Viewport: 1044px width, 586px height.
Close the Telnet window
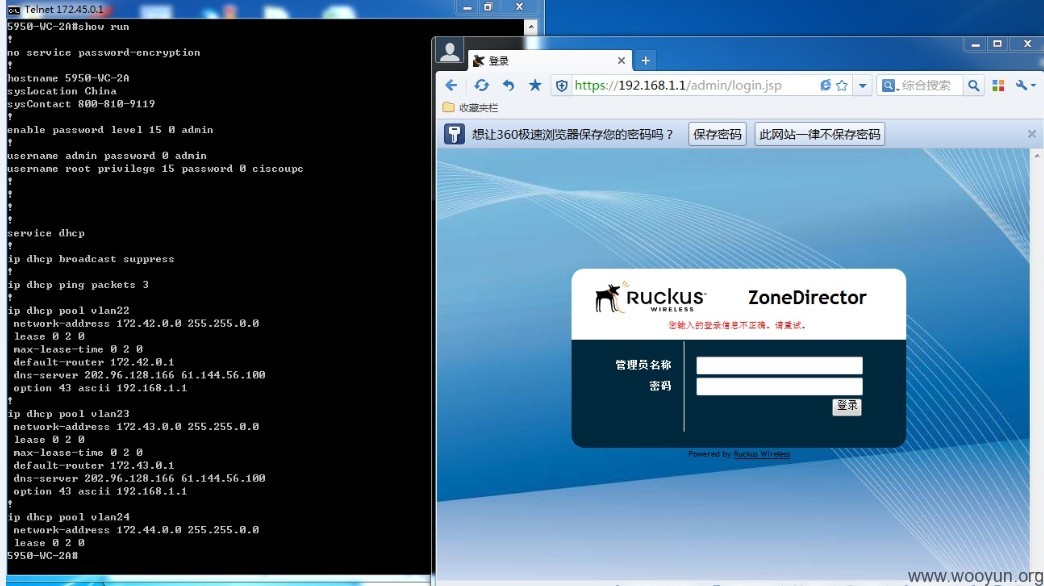click(519, 7)
